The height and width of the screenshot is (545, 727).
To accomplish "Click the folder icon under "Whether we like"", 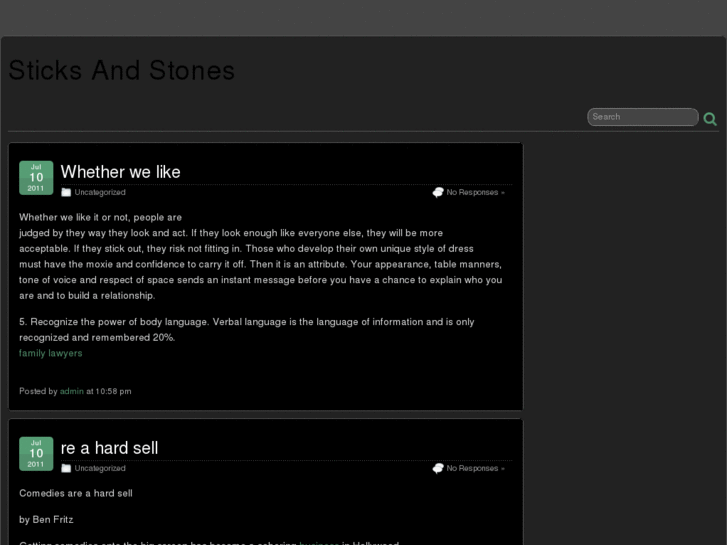I will [66, 192].
